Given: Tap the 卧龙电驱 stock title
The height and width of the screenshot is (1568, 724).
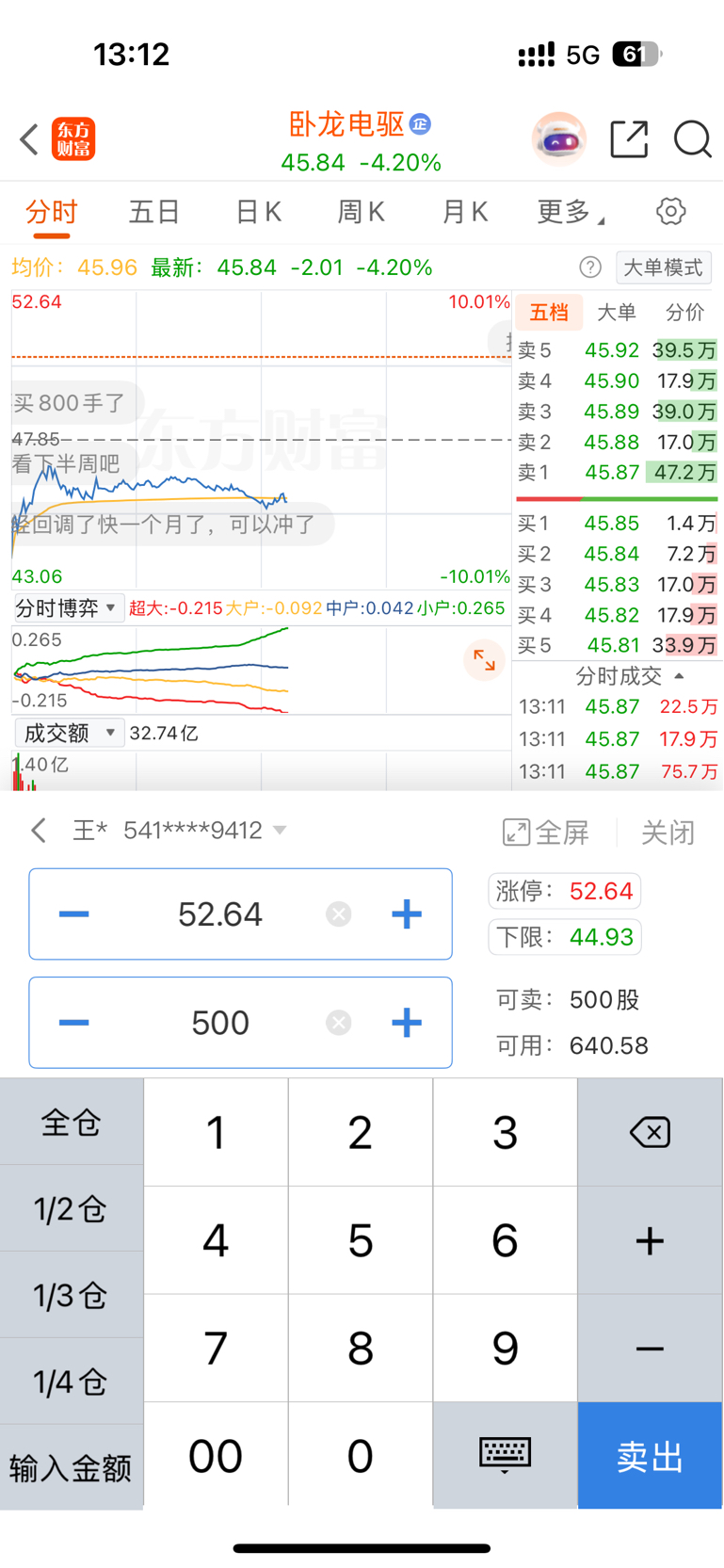Looking at the screenshot, I should pyautogui.click(x=346, y=123).
